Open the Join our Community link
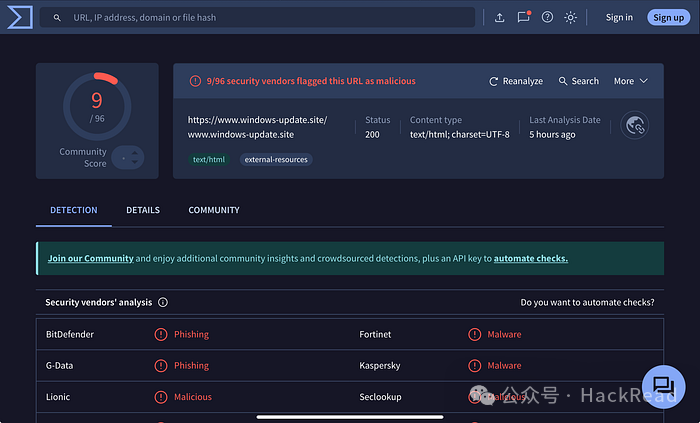Viewport: 700px width, 423px height. (91, 258)
